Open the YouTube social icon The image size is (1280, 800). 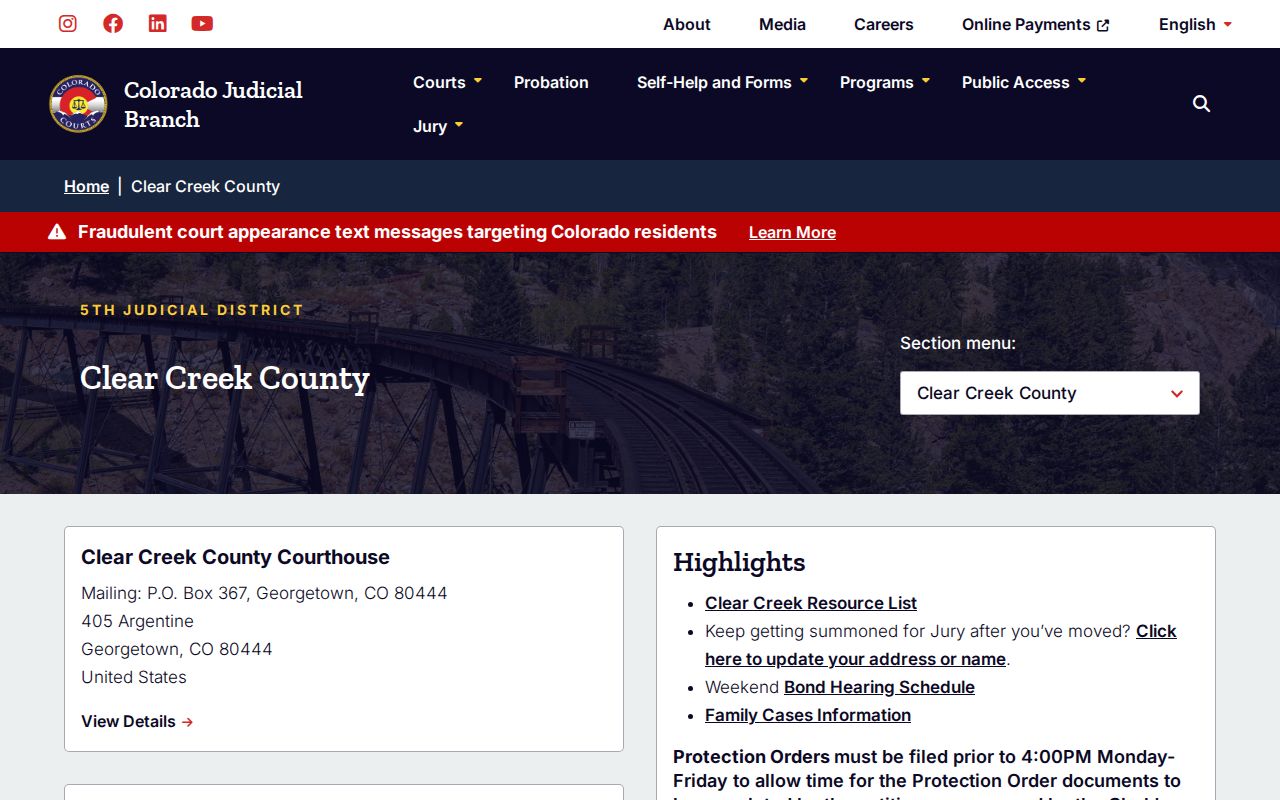pyautogui.click(x=202, y=23)
